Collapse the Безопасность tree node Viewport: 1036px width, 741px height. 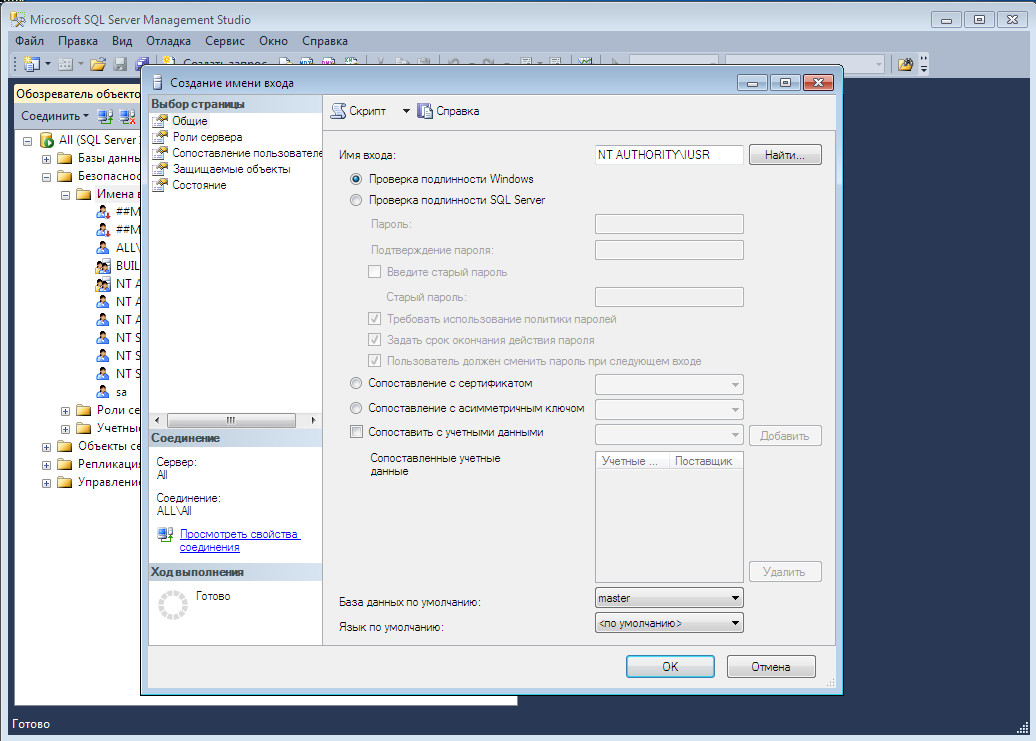point(46,177)
